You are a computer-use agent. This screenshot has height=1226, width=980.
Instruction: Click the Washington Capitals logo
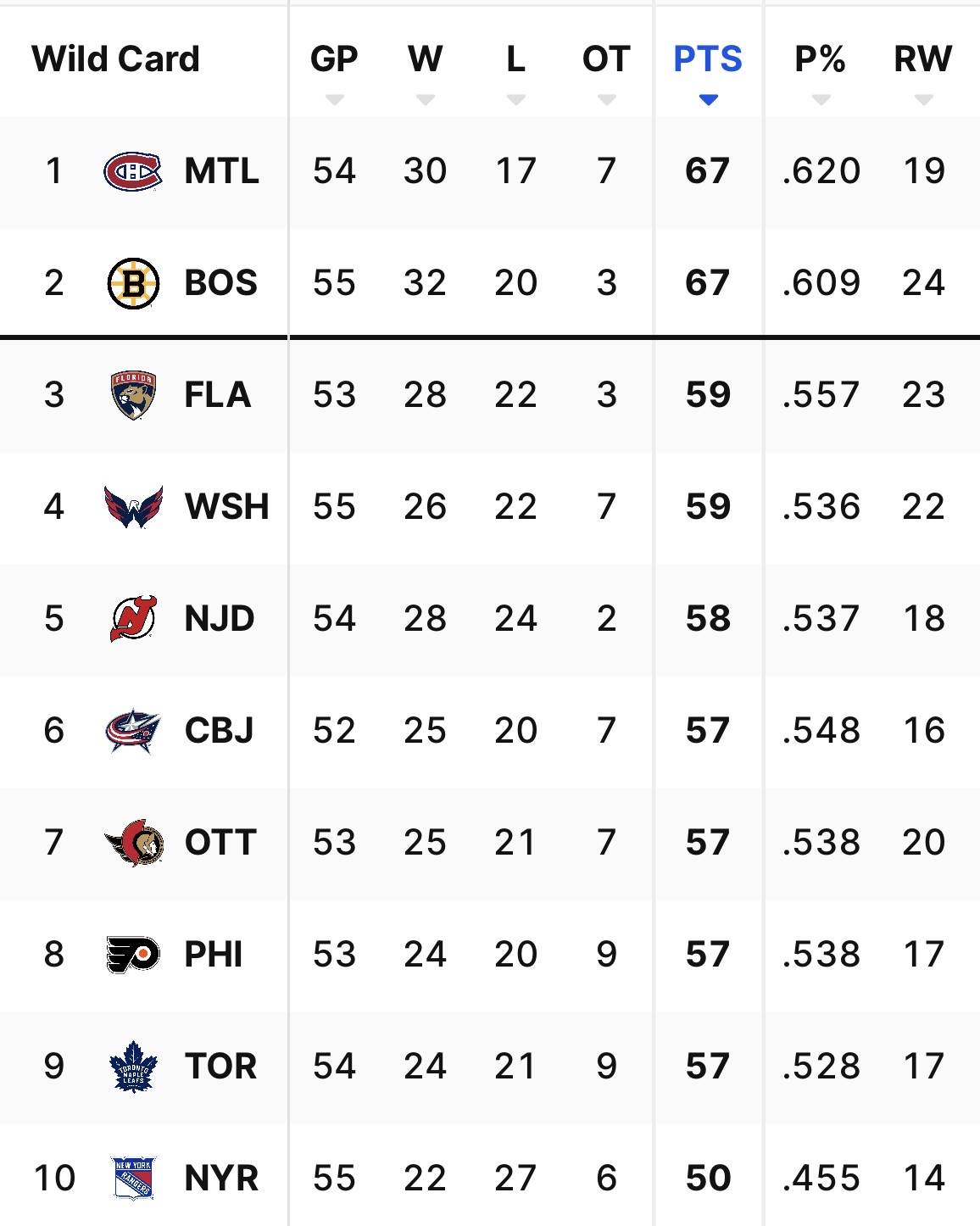[133, 507]
